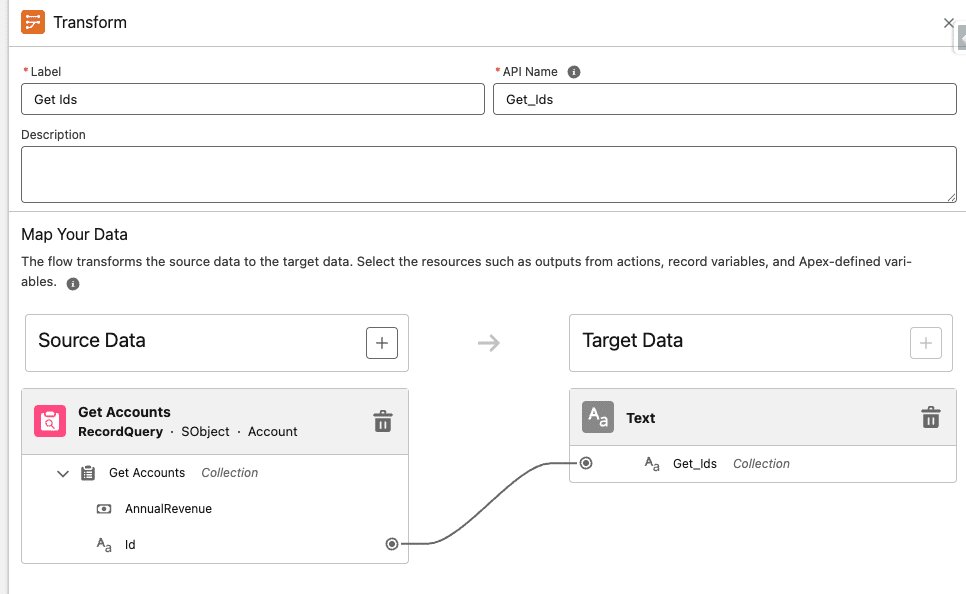Screen dimensions: 966x594
Task: Select the Id field connector node
Action: (392, 544)
